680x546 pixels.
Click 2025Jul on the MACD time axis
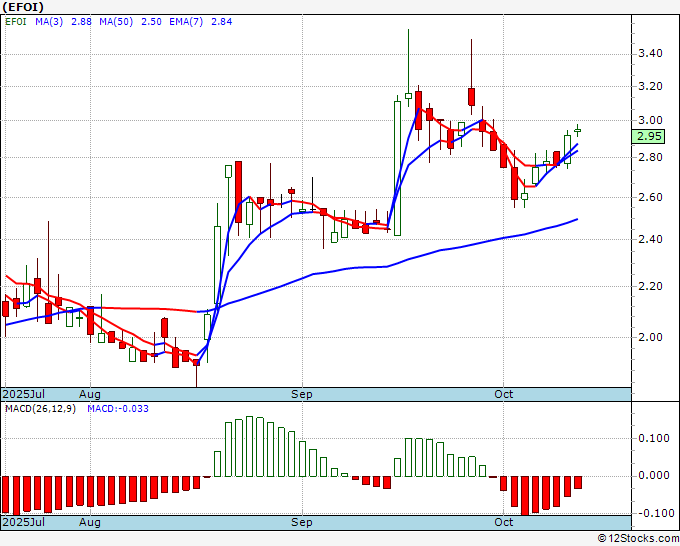tap(23, 522)
